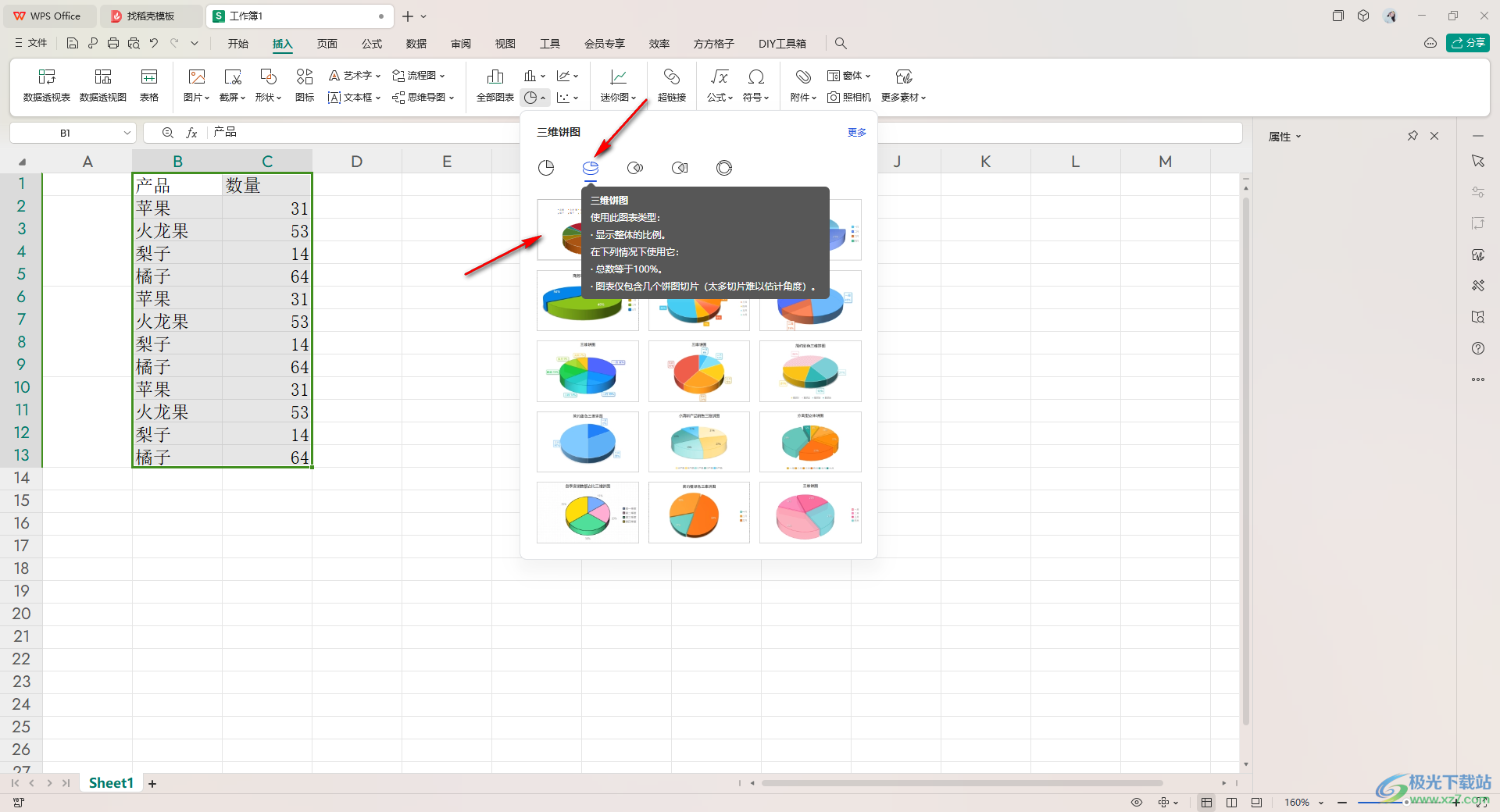Screen dimensions: 1500x812
Task: Open the 文件 file menu
Action: 31,44
